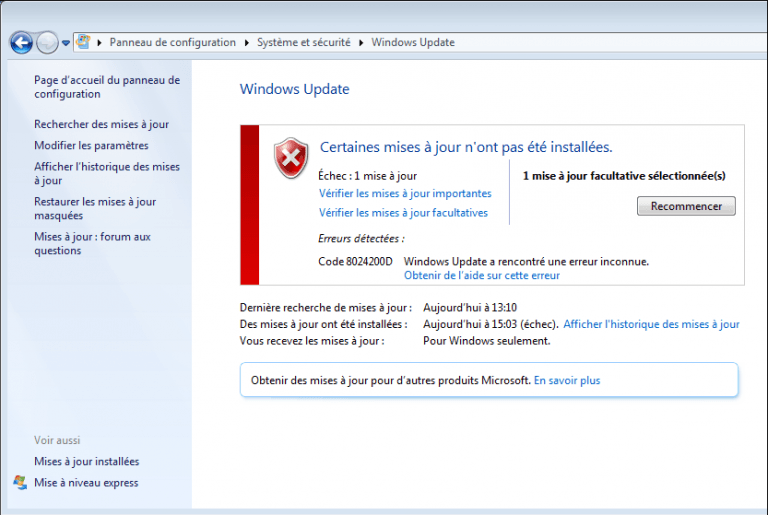Click the greyed forward navigation arrow
This screenshot has height=515, width=768.
pos(47,43)
